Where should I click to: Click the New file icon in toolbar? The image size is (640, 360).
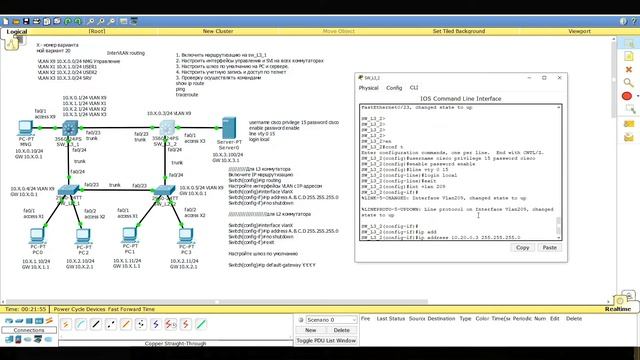(6, 21)
